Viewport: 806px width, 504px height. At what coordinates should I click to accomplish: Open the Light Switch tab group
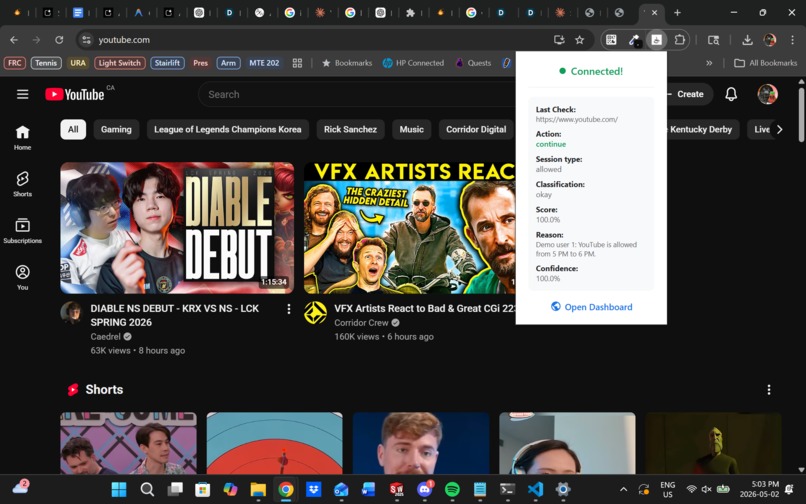[x=119, y=63]
